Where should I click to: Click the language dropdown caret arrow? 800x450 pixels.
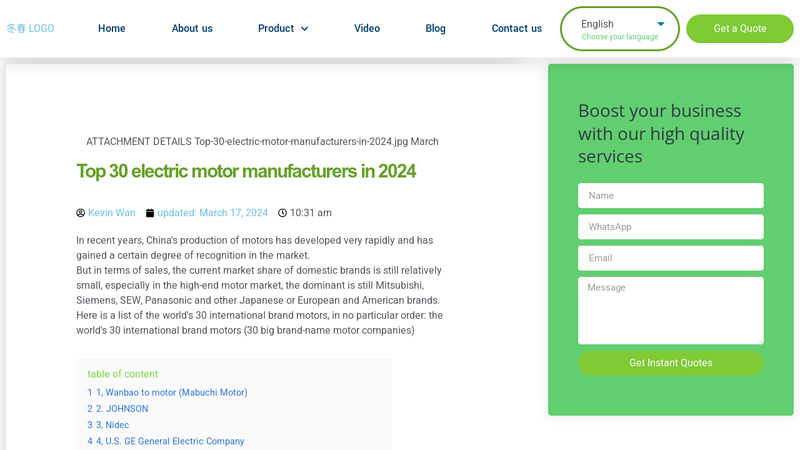pos(661,24)
